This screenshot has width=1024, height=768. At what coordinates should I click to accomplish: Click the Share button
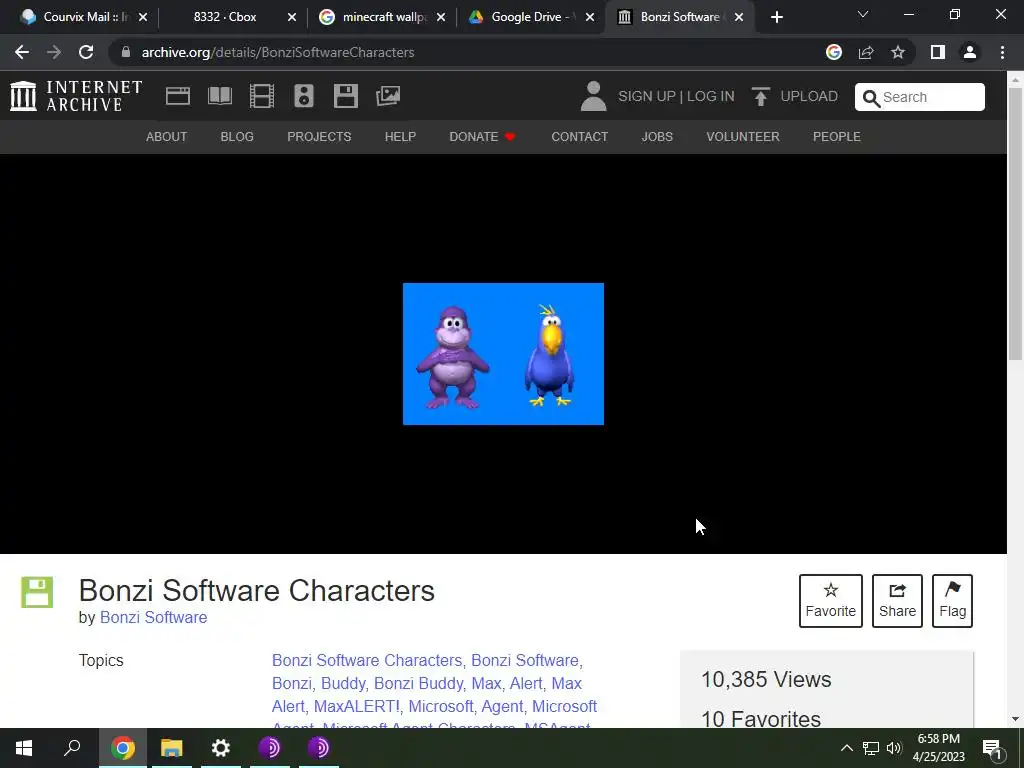(897, 601)
